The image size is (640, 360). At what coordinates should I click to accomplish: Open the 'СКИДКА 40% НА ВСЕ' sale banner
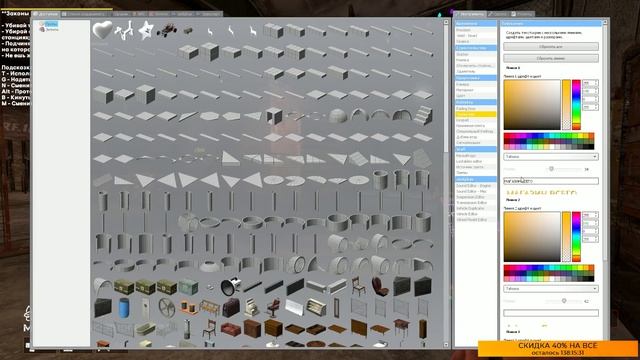click(x=558, y=349)
